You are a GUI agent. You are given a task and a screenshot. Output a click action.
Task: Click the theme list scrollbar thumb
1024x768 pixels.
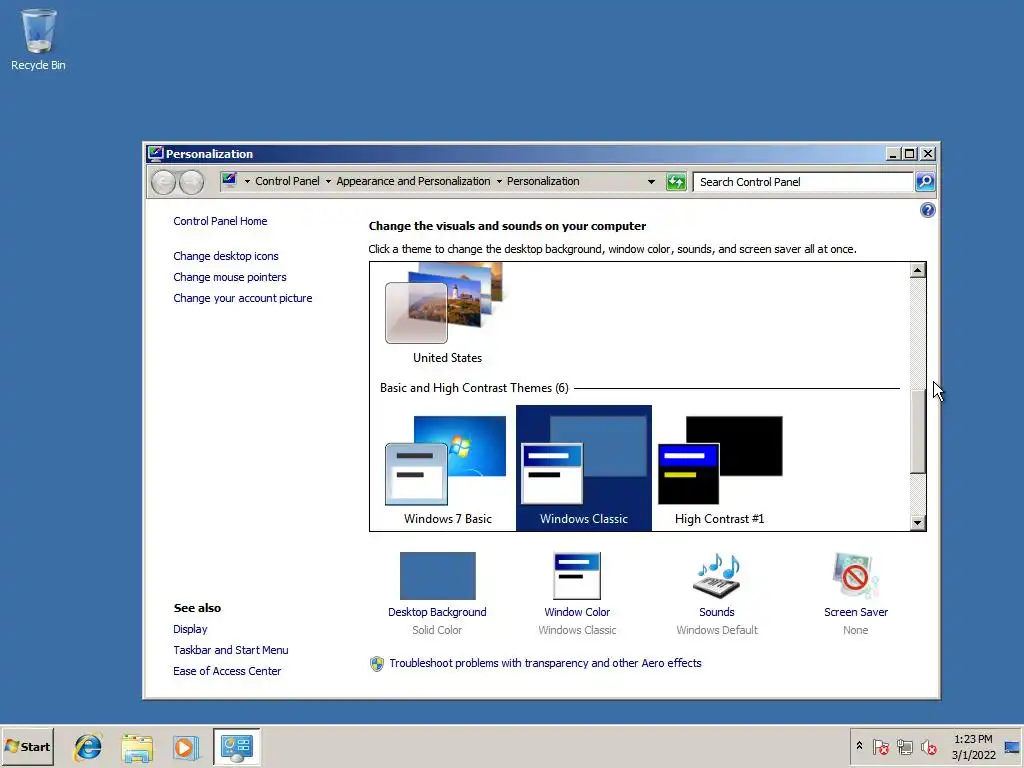tap(918, 431)
